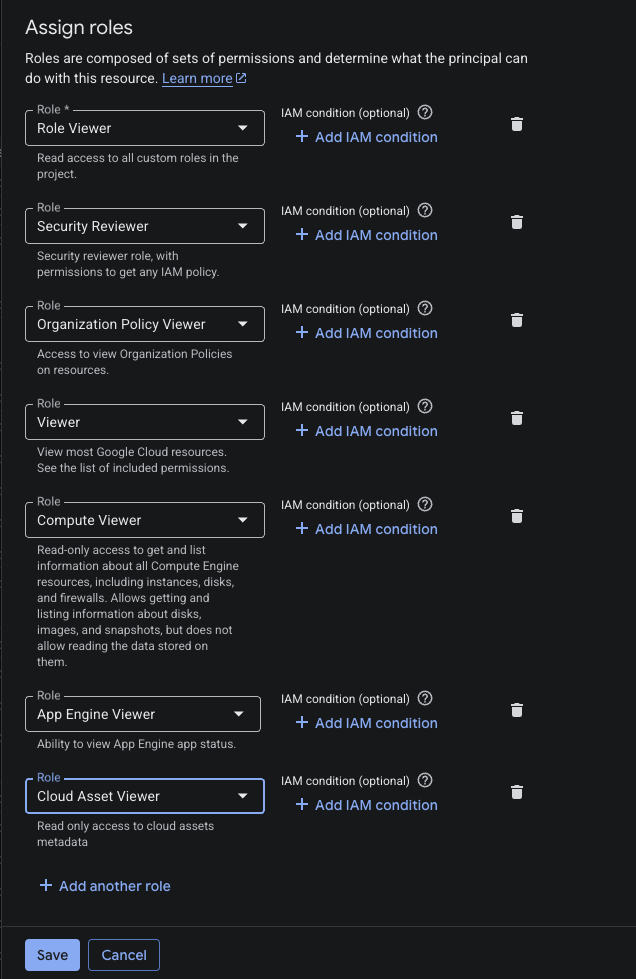Remove the App Engine Viewer role
This screenshot has height=979, width=636.
click(517, 711)
